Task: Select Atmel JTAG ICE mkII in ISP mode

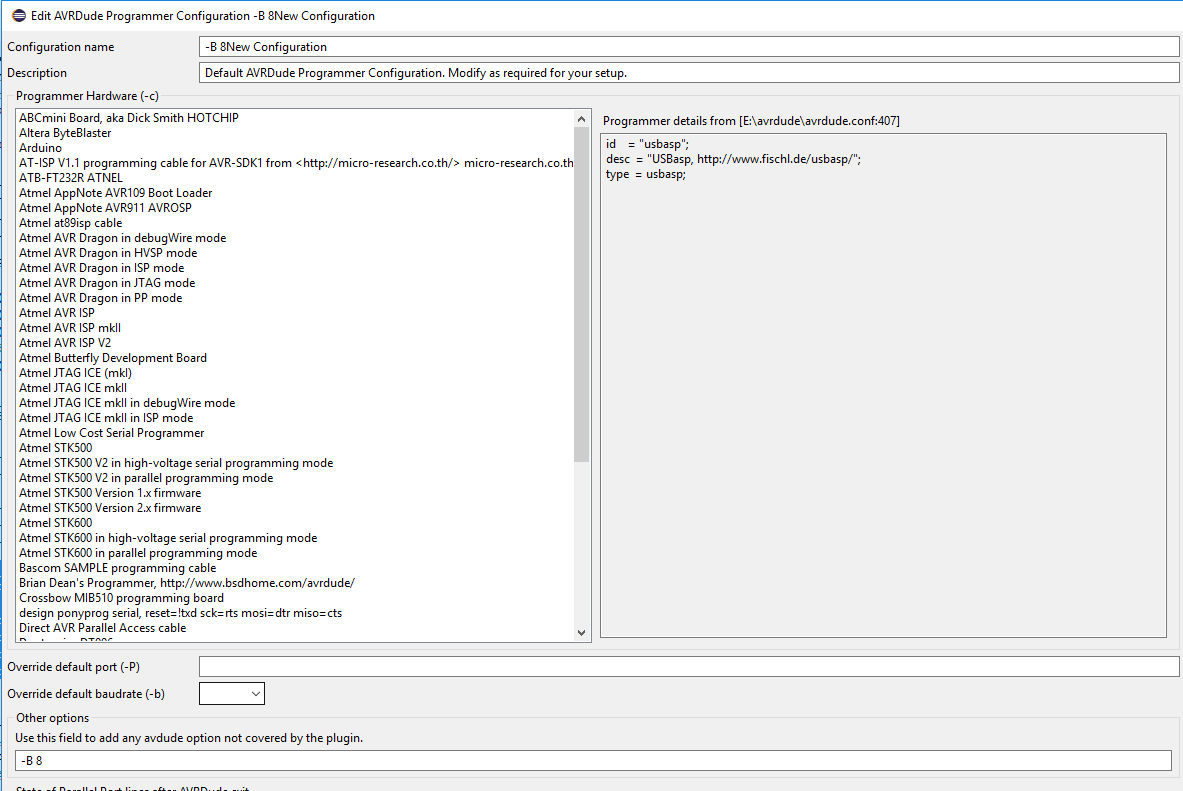Action: click(106, 418)
